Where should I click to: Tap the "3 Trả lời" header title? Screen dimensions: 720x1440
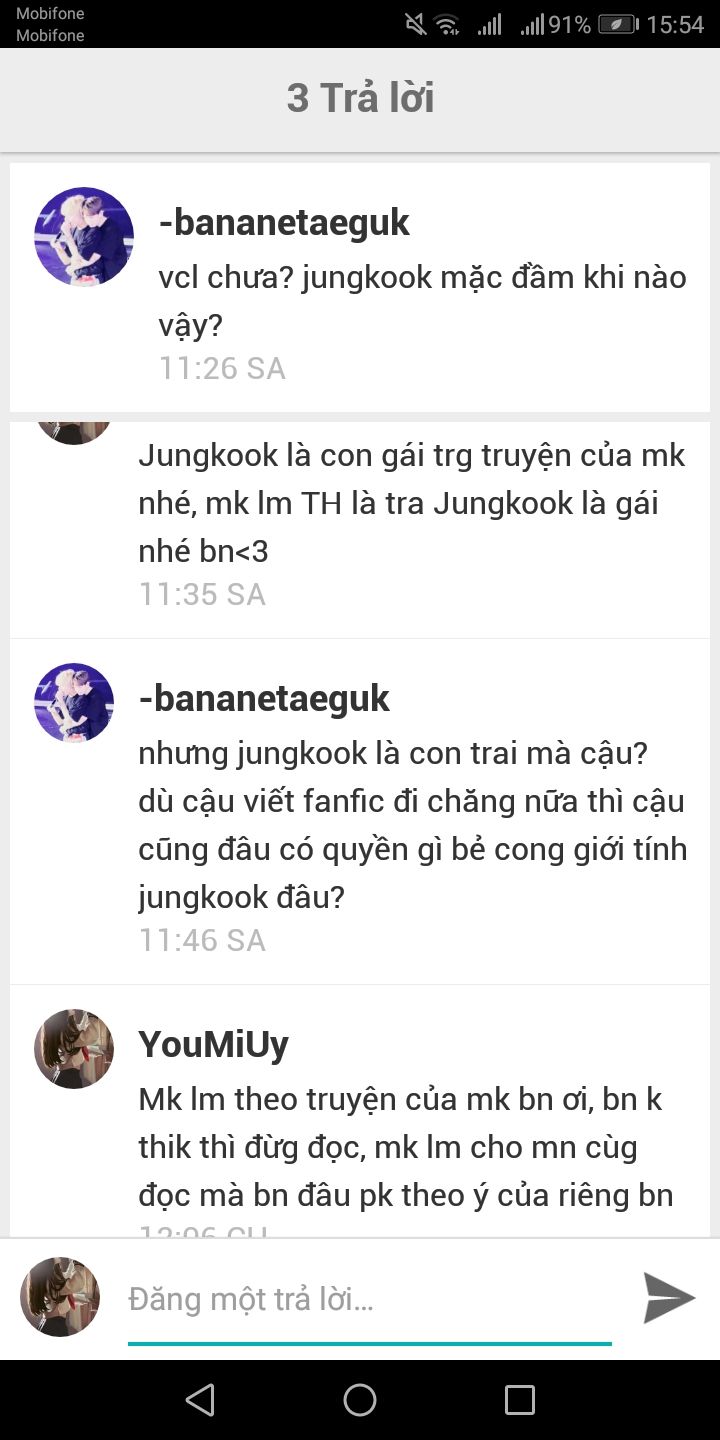point(360,98)
